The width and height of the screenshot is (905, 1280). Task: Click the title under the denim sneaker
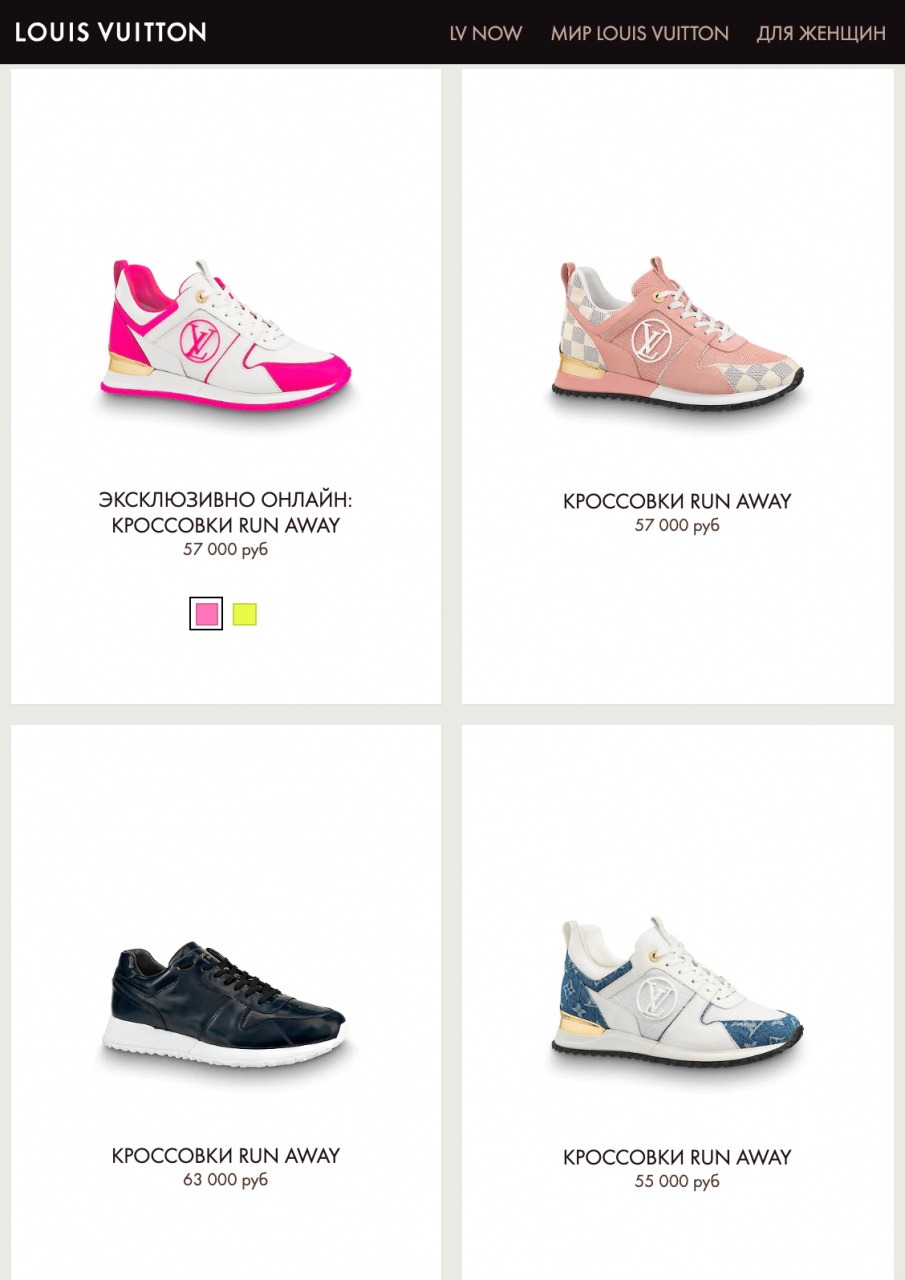[677, 1158]
